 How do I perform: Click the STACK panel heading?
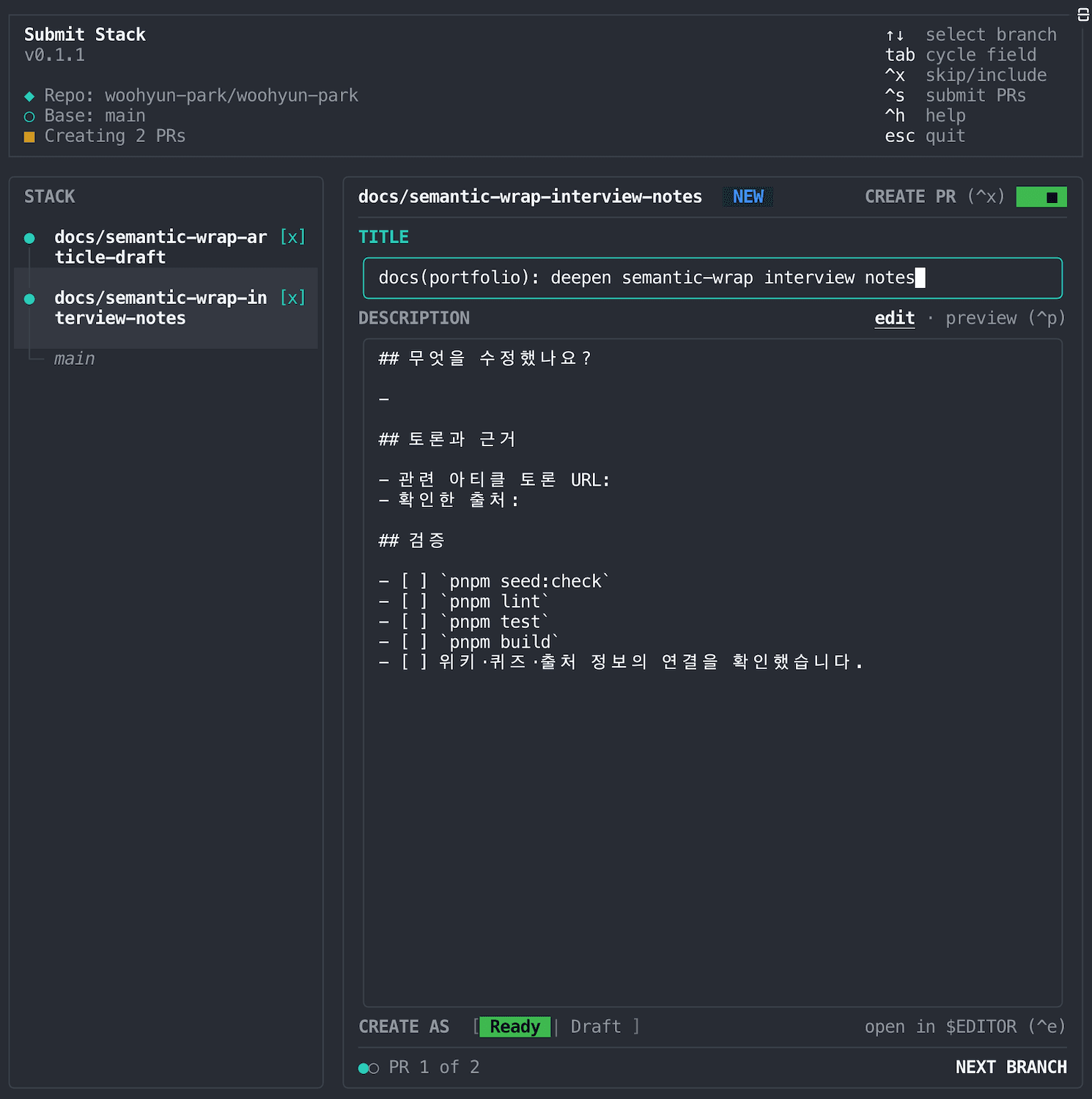pyautogui.click(x=49, y=196)
